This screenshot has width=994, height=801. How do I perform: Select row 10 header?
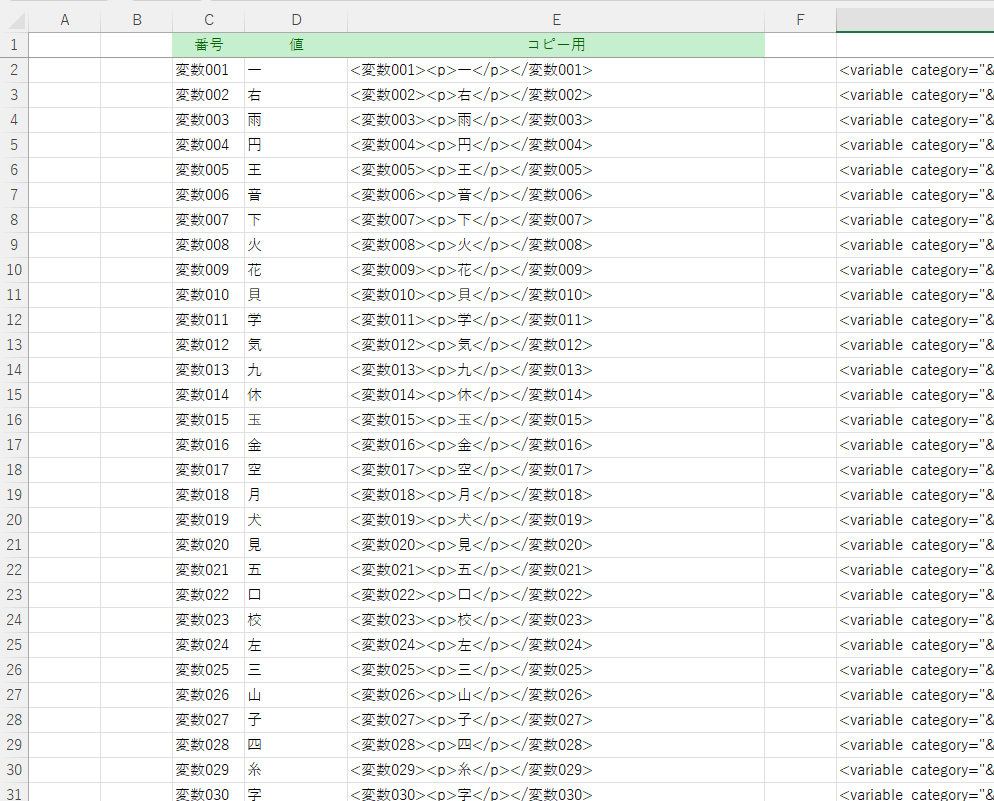pyautogui.click(x=14, y=270)
